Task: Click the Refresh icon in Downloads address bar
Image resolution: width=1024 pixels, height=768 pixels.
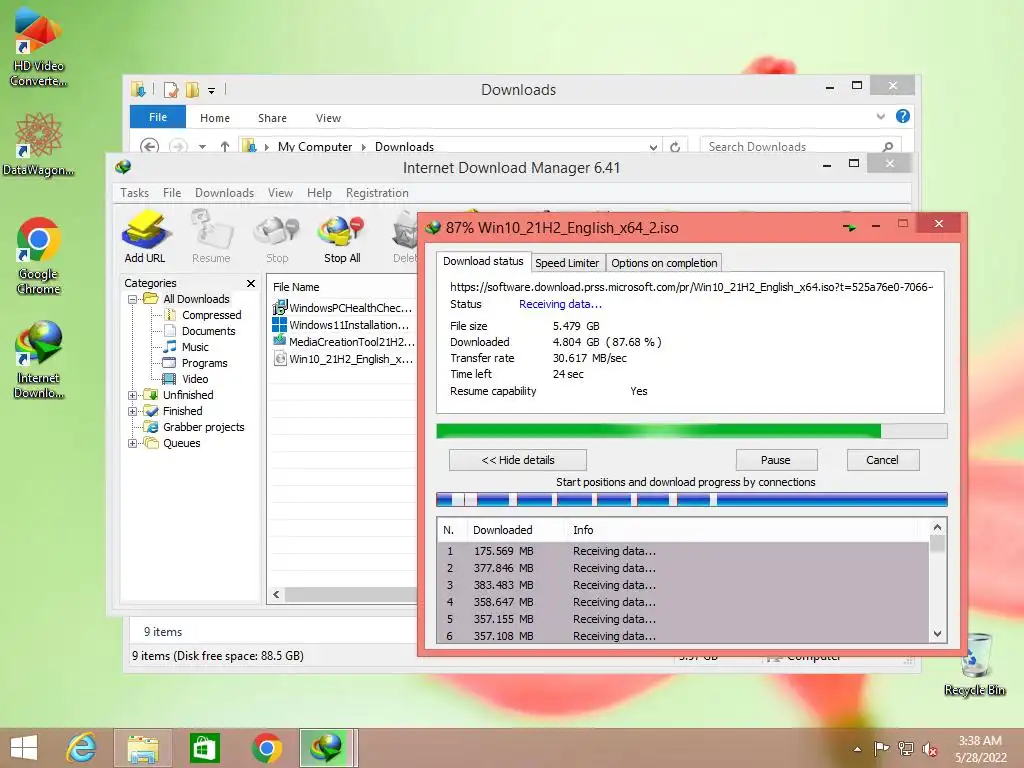Action: point(675,147)
